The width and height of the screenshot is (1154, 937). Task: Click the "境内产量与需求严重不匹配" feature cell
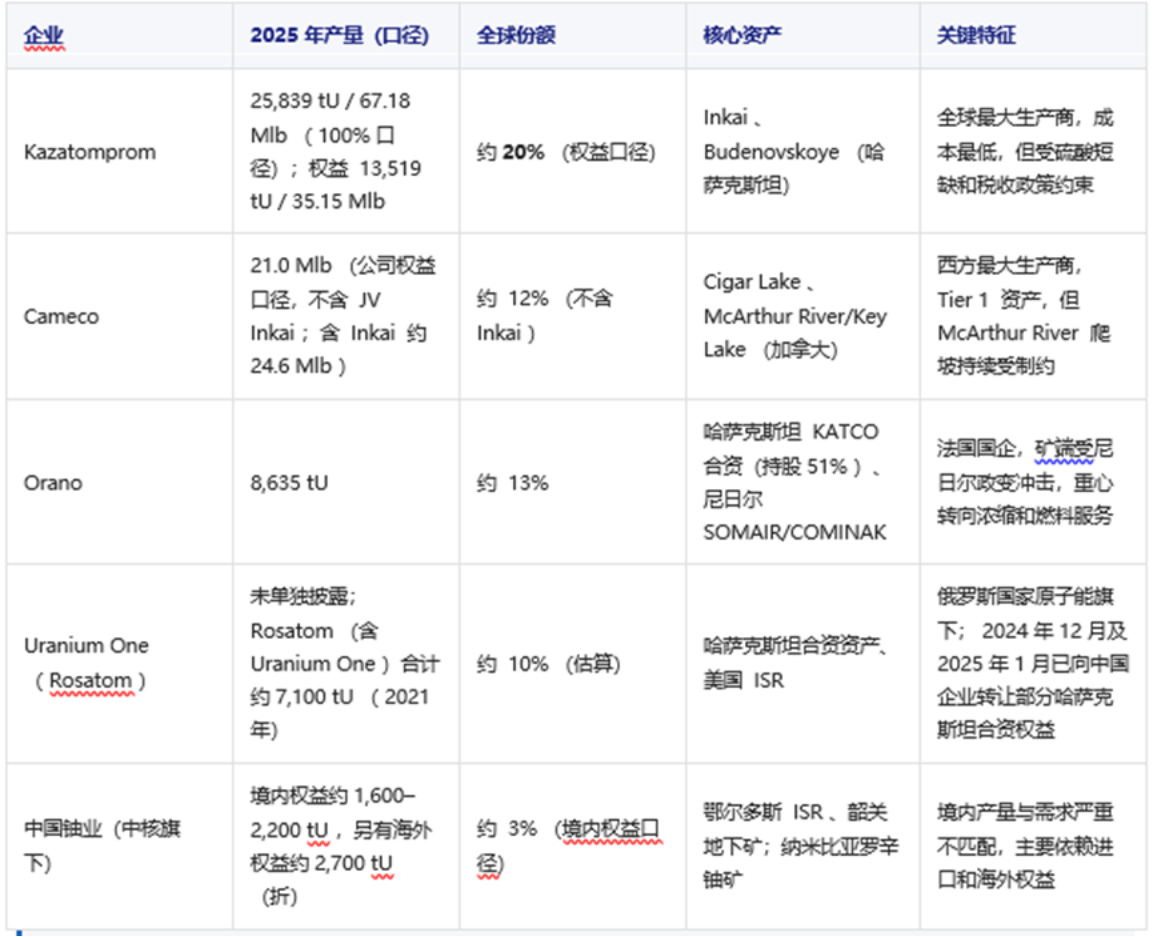click(x=1033, y=846)
